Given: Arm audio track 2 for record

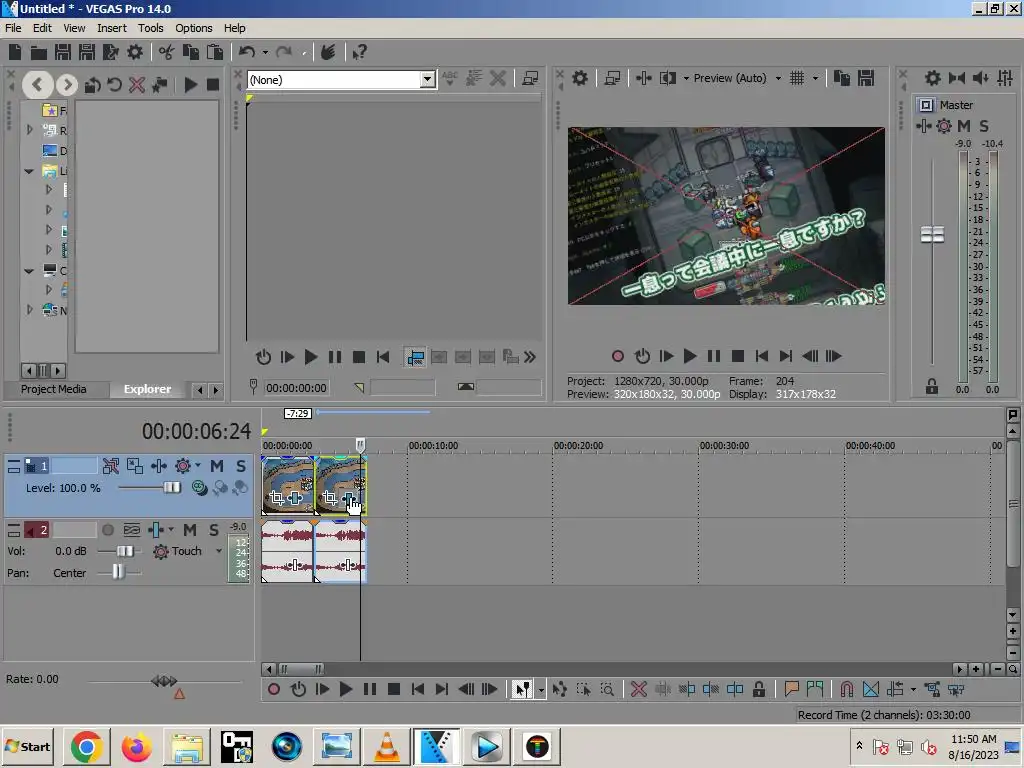Looking at the screenshot, I should (108, 530).
